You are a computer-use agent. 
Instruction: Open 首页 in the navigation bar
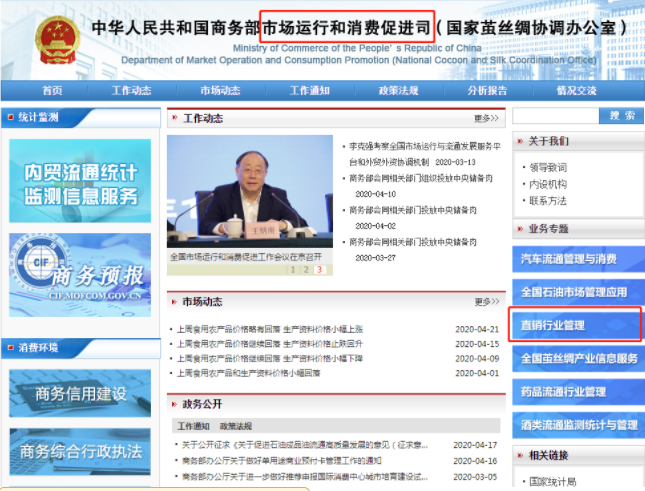pos(52,90)
